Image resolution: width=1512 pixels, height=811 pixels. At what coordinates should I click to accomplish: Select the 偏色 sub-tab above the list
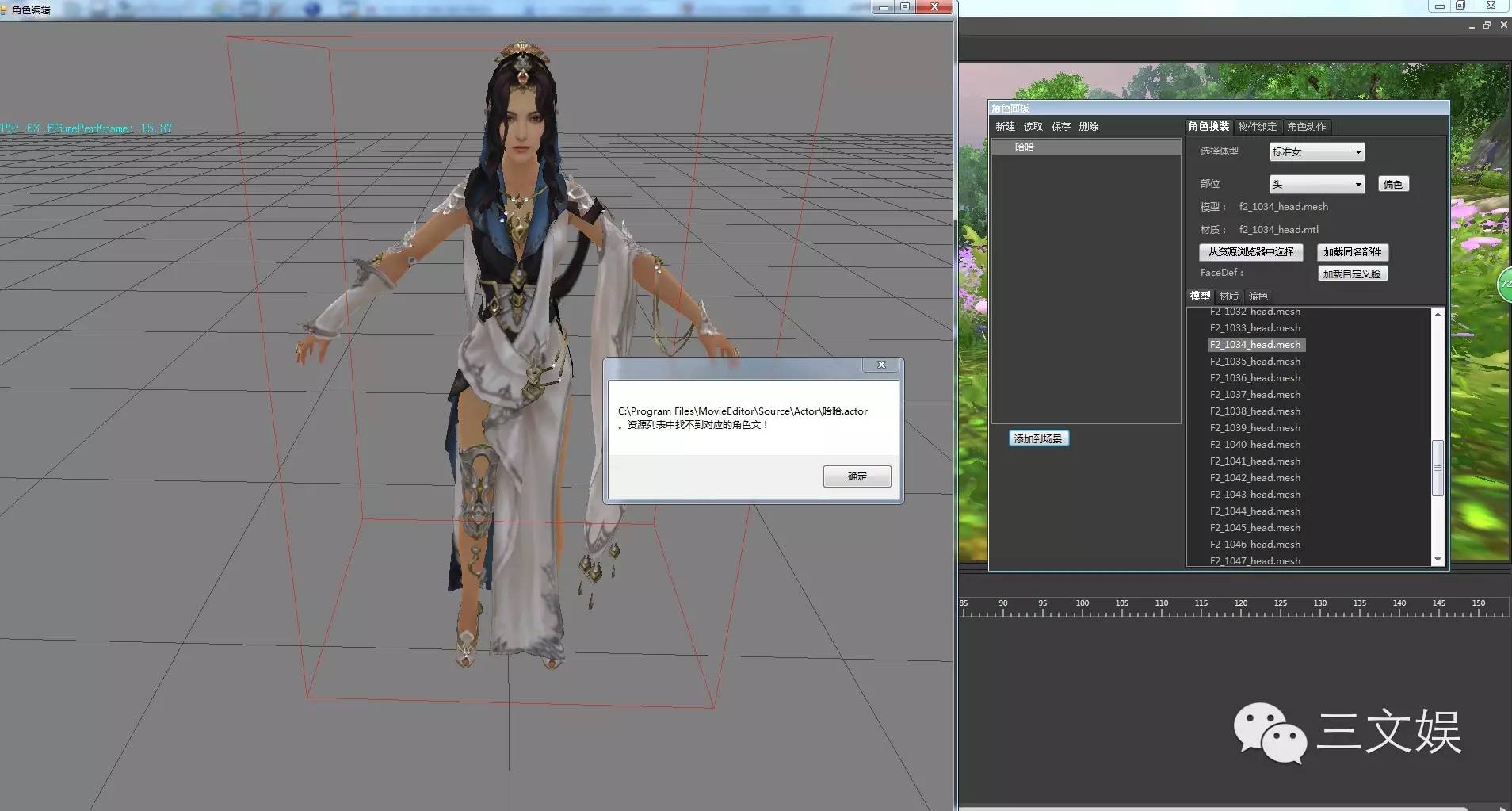pos(1258,296)
